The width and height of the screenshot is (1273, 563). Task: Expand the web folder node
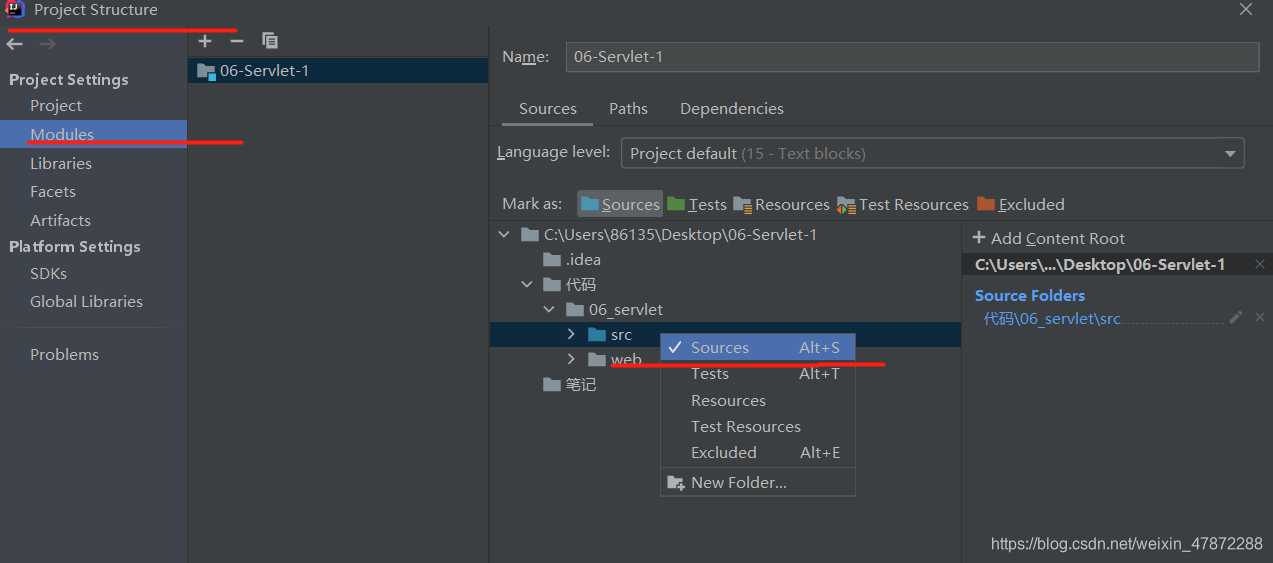pos(571,359)
